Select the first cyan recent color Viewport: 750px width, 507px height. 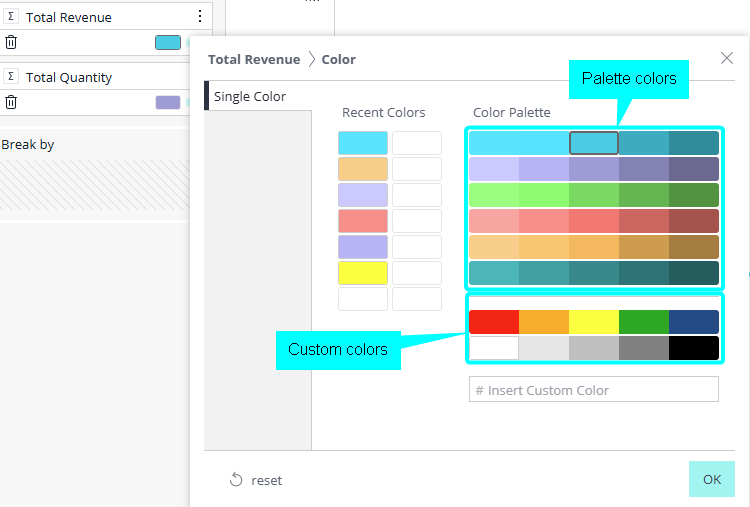point(363,143)
